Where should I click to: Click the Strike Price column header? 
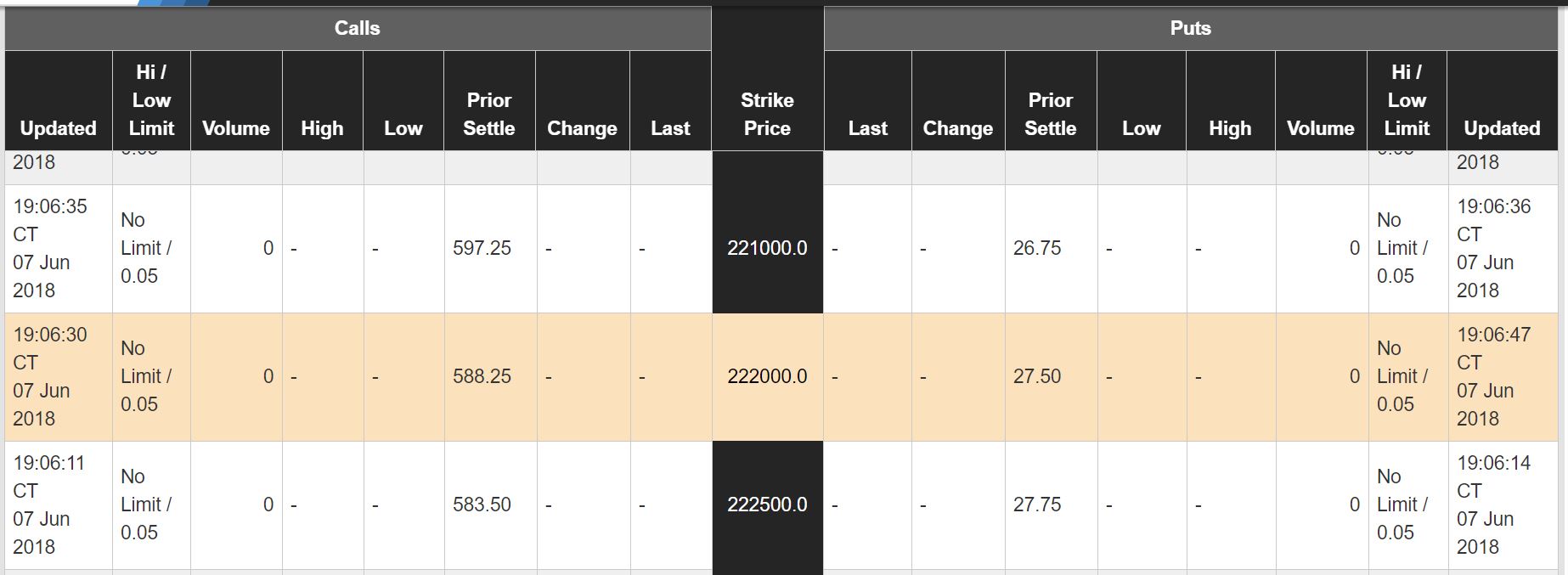pyautogui.click(x=767, y=114)
